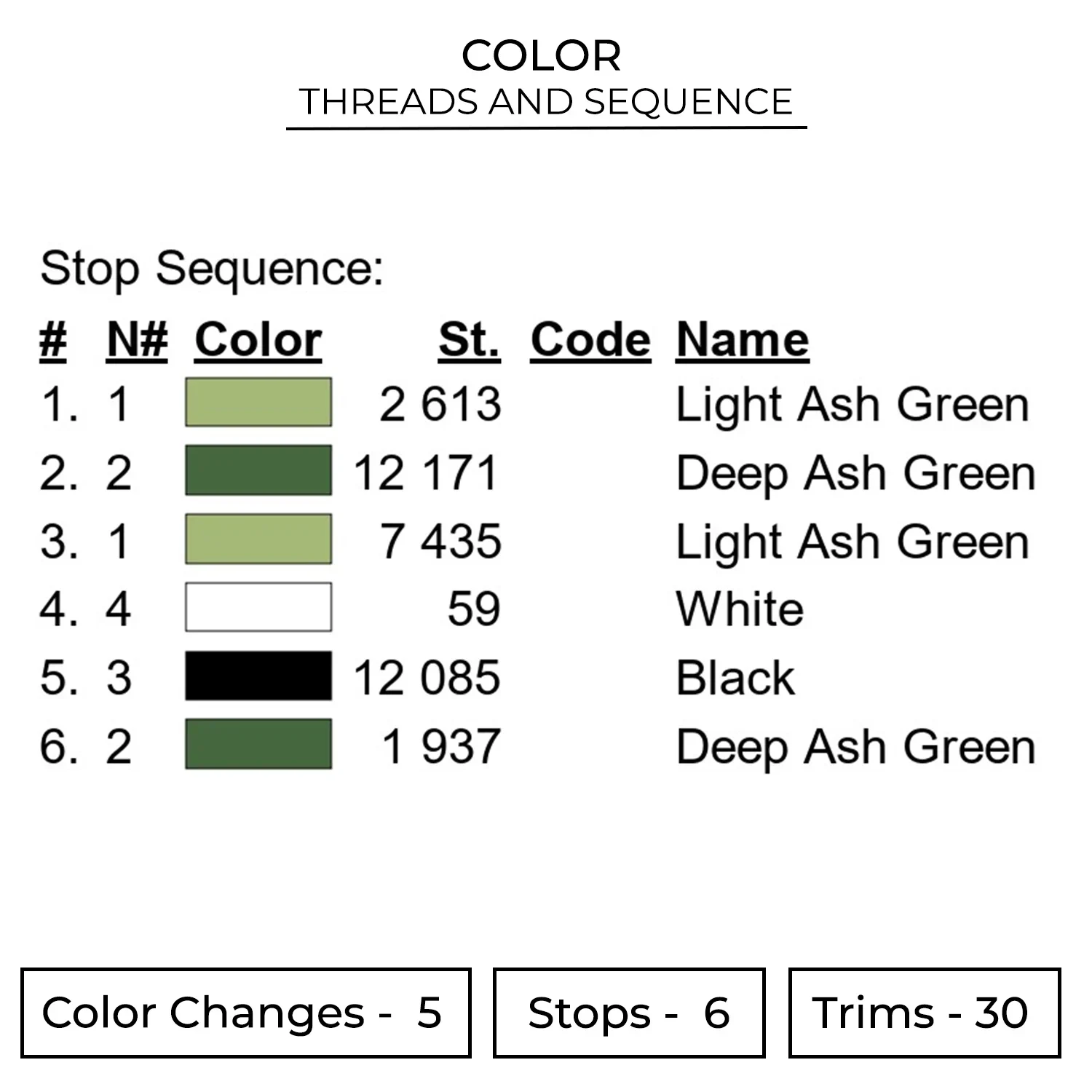This screenshot has height=1092, width=1092.
Task: Click the St. column header
Action: (x=469, y=340)
